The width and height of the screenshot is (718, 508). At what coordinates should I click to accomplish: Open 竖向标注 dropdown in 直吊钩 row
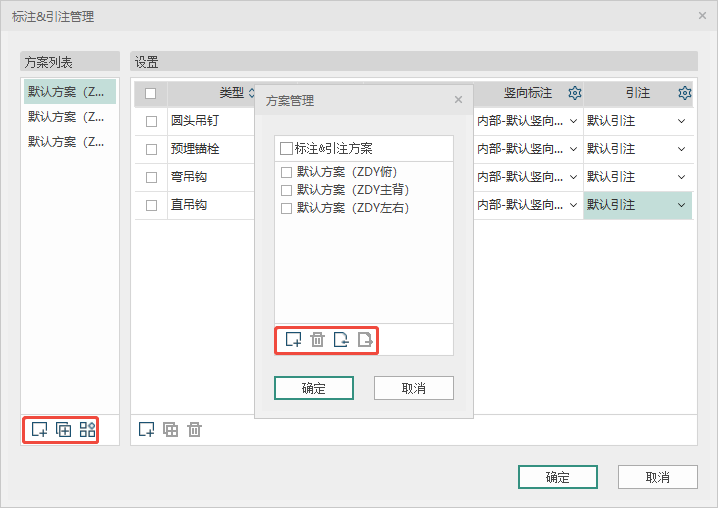tap(573, 205)
